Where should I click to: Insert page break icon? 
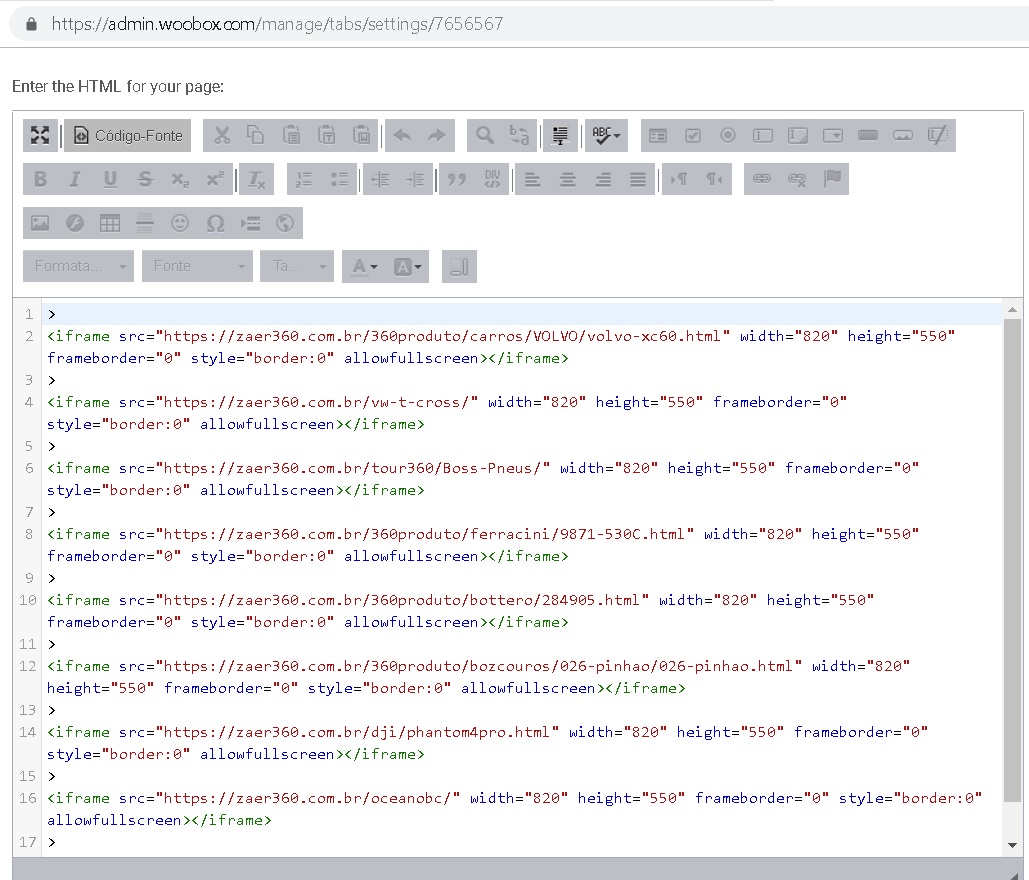pos(250,223)
